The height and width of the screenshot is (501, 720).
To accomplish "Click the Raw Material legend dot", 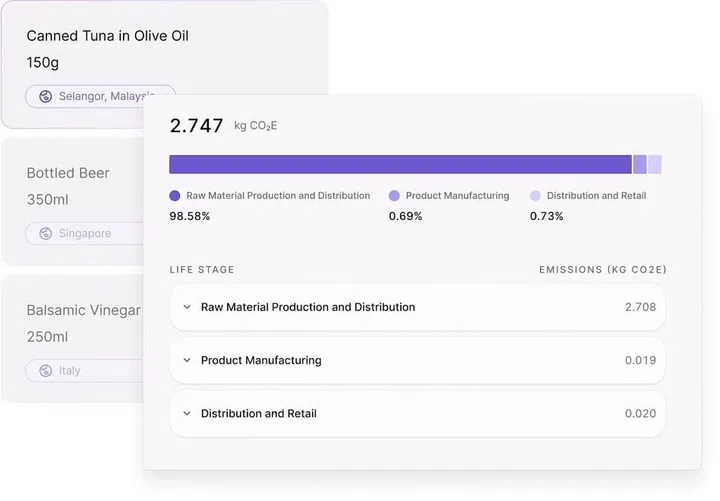I will pos(174,196).
